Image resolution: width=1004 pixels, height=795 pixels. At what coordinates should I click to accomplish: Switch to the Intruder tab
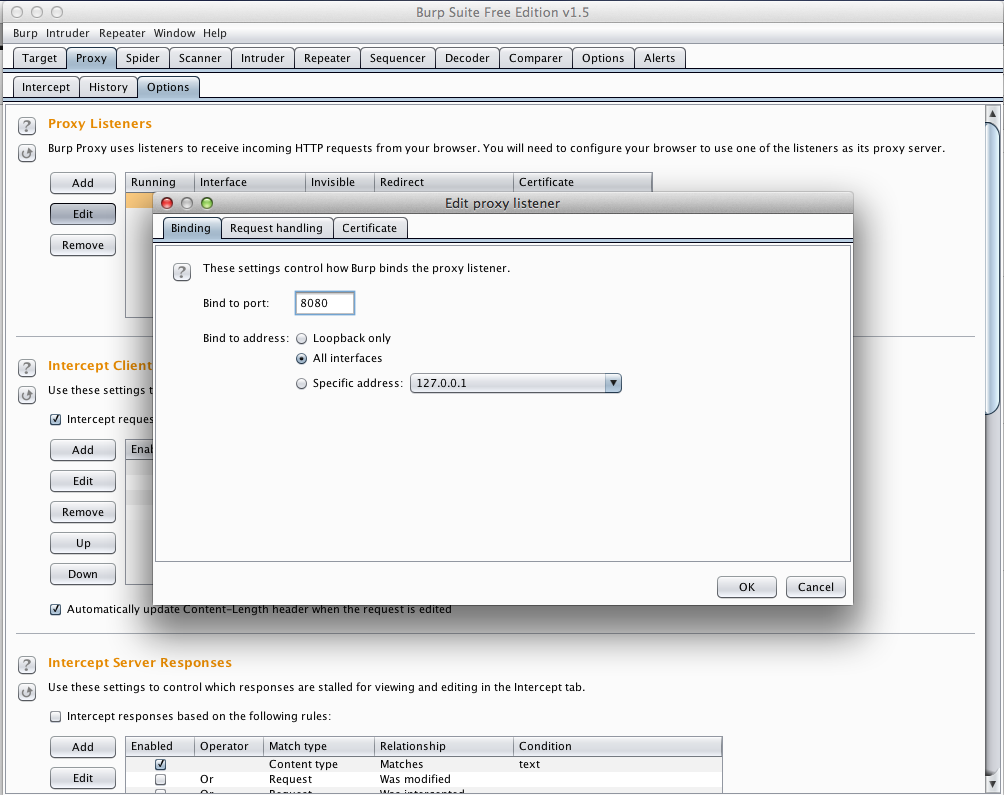(x=263, y=58)
